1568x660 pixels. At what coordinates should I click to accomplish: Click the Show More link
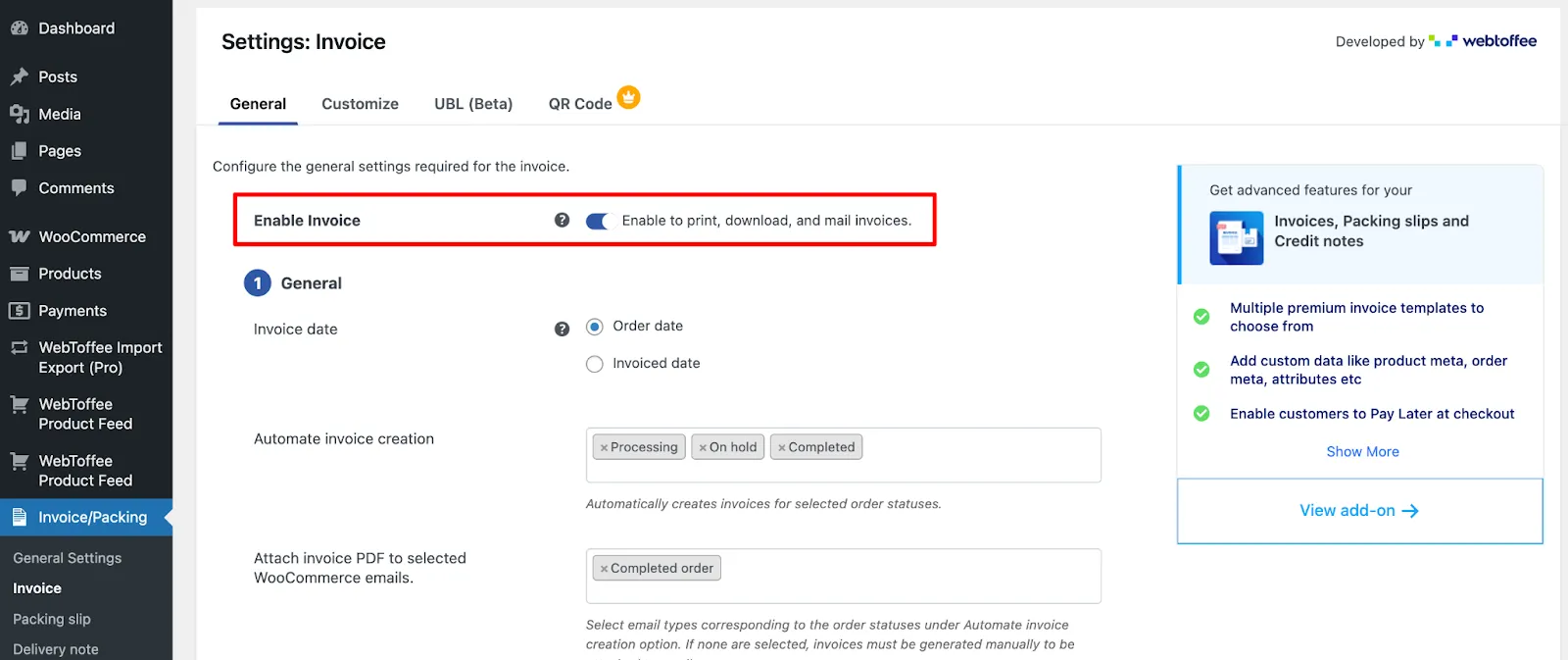point(1362,451)
